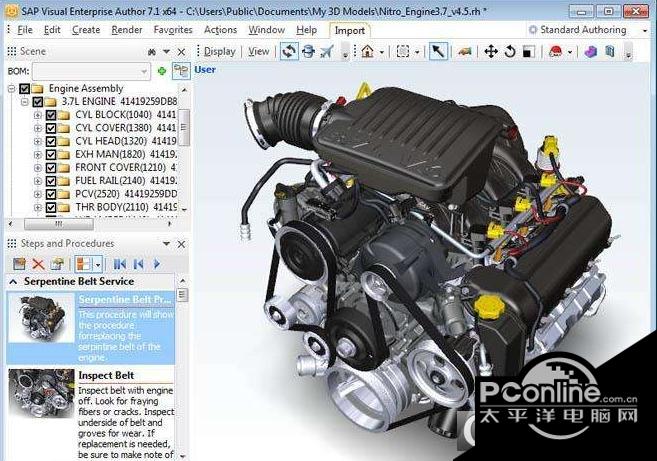Click the binoculars search icon in Scene panel
Image resolution: width=657 pixels, height=461 pixels.
[x=152, y=52]
